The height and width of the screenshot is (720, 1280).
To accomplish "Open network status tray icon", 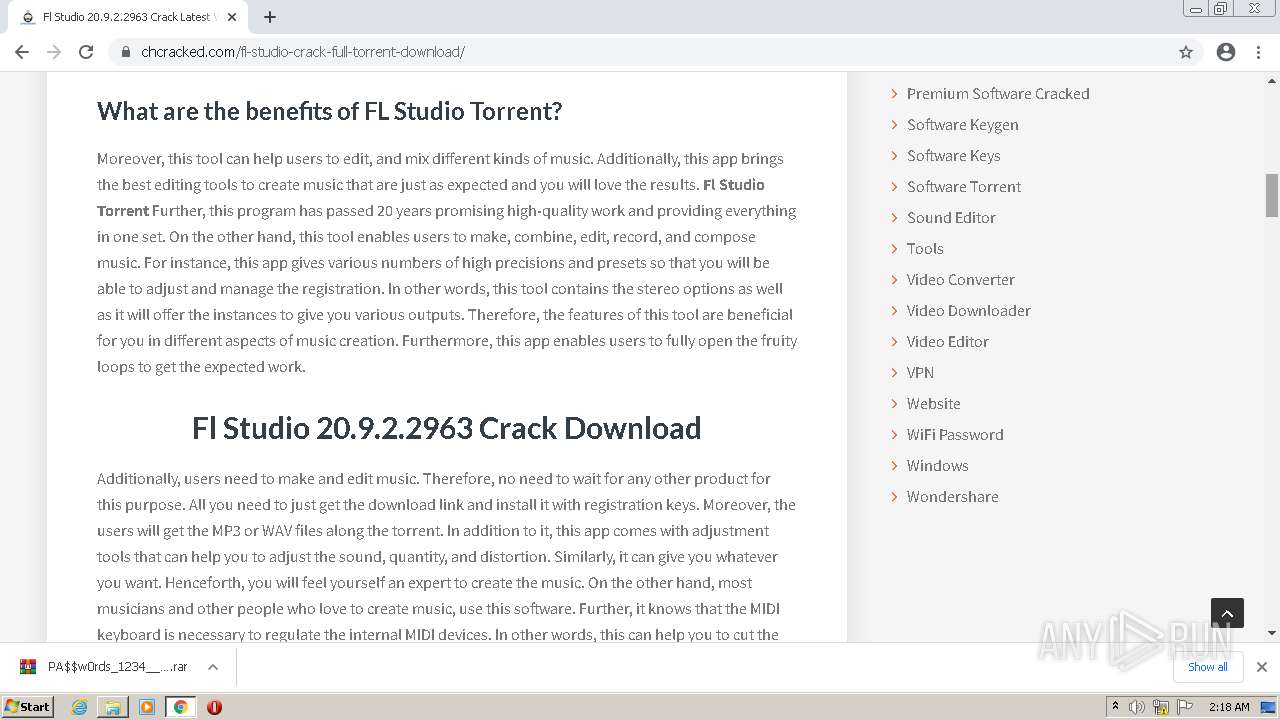I will coord(1161,707).
